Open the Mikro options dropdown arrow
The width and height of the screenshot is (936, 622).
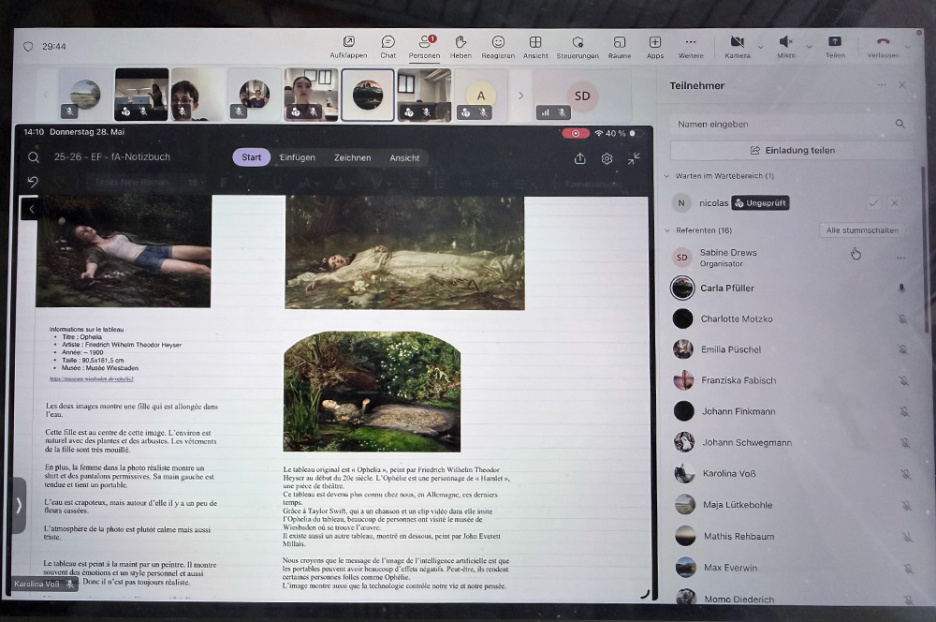pos(809,47)
